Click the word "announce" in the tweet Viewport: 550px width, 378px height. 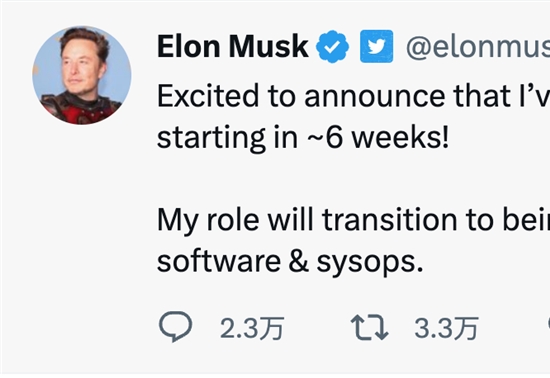(x=375, y=96)
